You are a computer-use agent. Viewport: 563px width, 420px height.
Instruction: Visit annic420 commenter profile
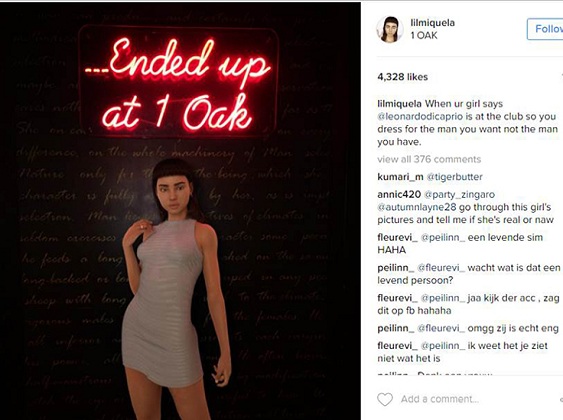pos(399,194)
